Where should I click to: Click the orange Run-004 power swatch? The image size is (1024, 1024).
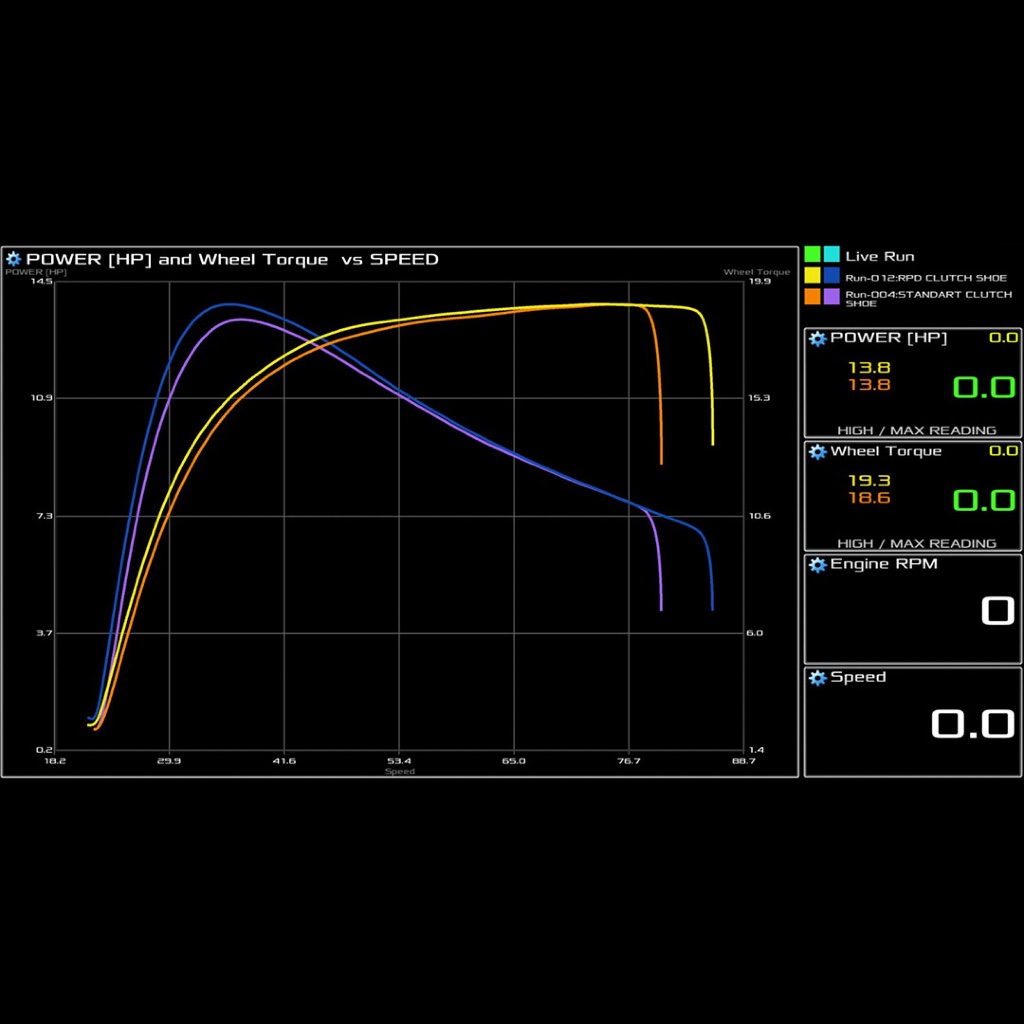click(x=812, y=296)
